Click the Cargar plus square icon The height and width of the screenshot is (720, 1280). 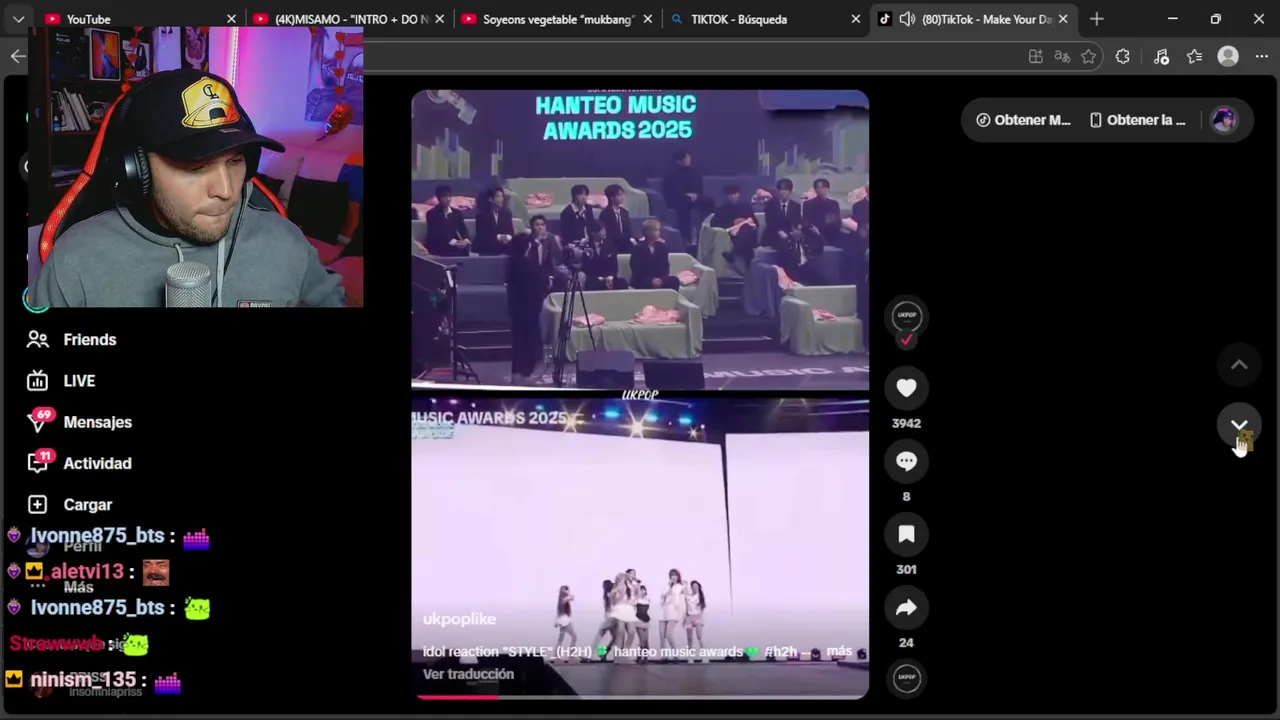click(38, 505)
